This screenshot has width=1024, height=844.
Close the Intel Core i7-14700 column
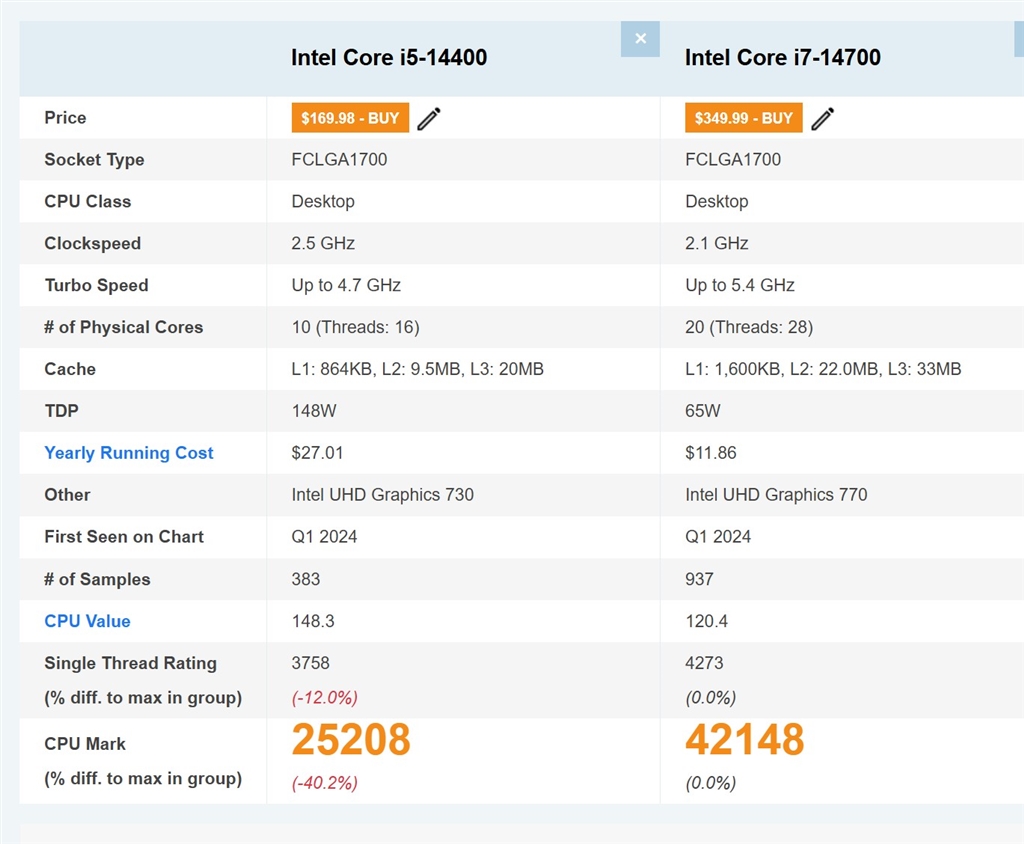[x=1019, y=39]
